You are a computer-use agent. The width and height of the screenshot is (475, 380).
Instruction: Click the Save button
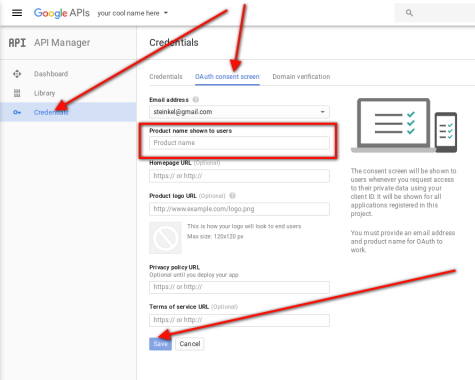tap(160, 344)
